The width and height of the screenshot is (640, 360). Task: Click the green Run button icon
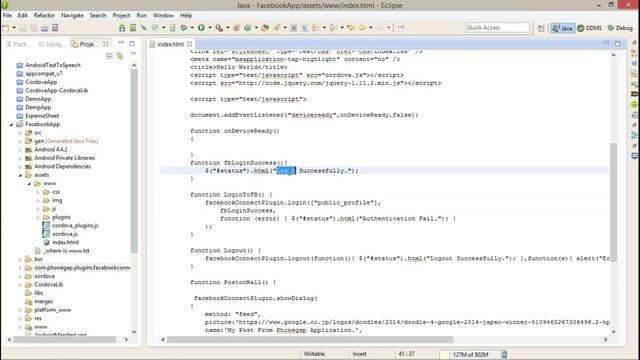(201, 28)
